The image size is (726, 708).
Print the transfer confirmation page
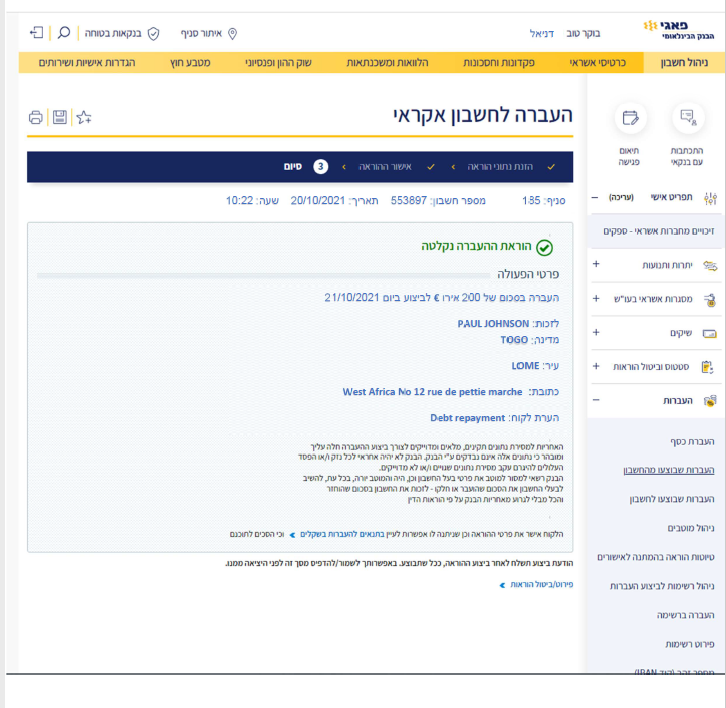click(x=36, y=118)
